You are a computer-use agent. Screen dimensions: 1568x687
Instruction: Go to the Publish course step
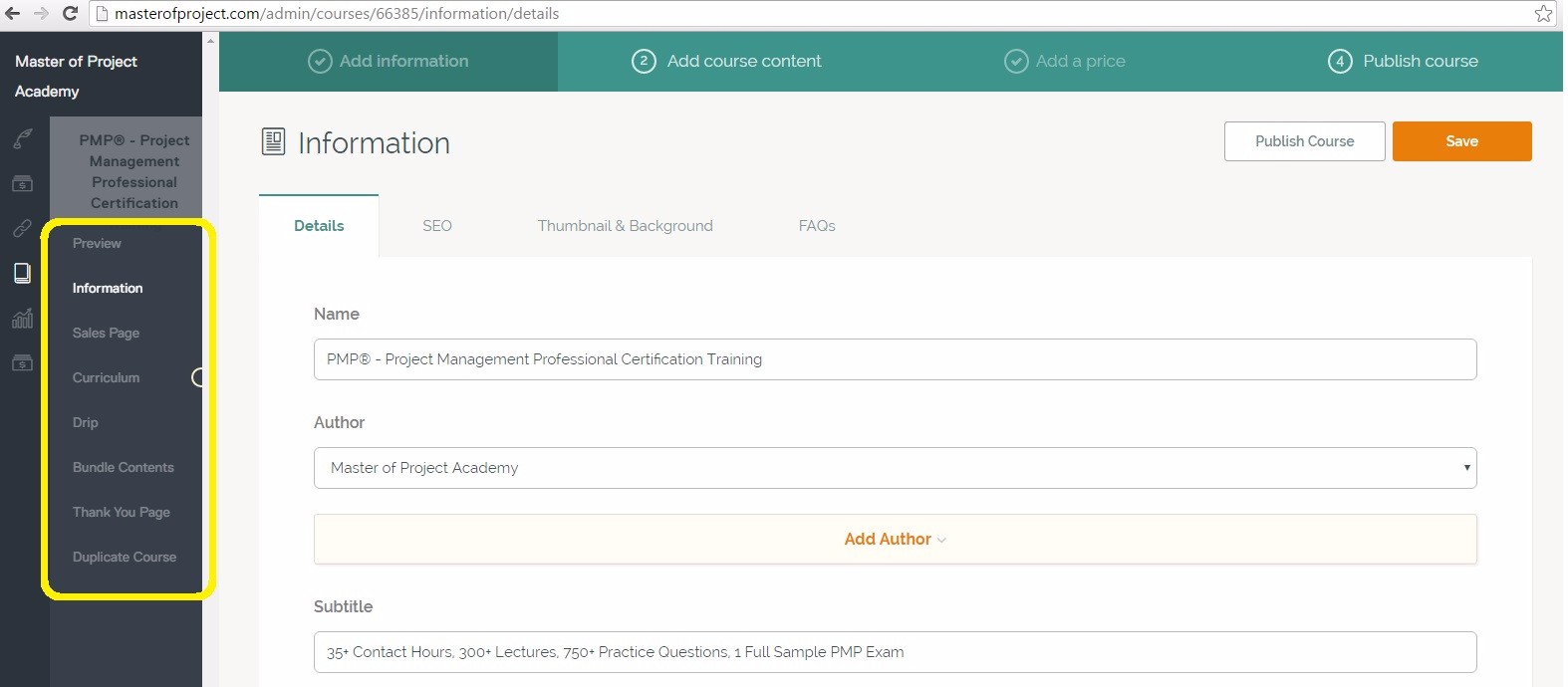[x=1403, y=61]
